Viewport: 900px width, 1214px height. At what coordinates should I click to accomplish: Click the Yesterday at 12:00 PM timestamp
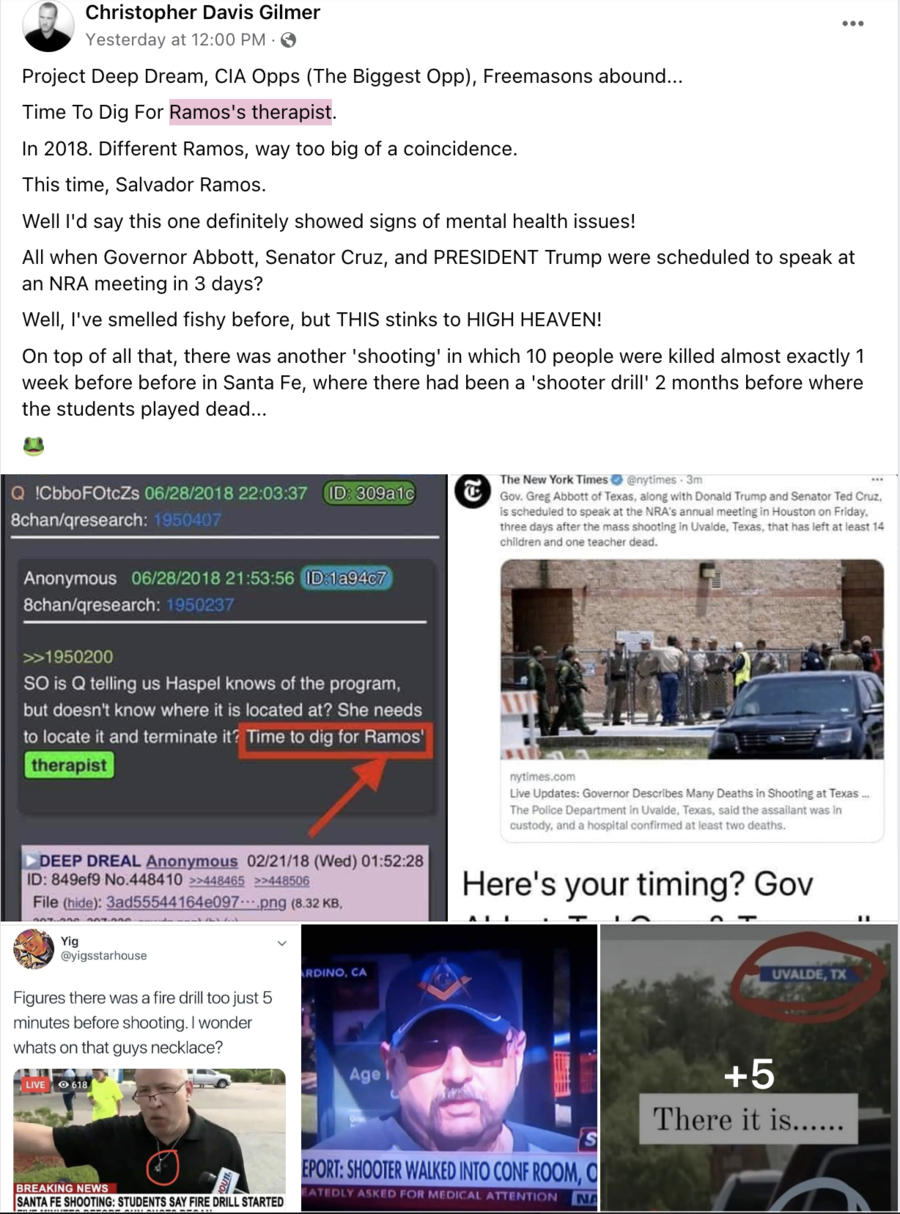176,40
